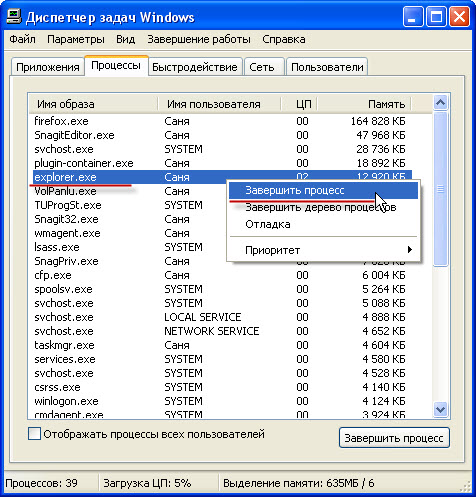Click the 47 968 КБ memory value

tap(381, 135)
